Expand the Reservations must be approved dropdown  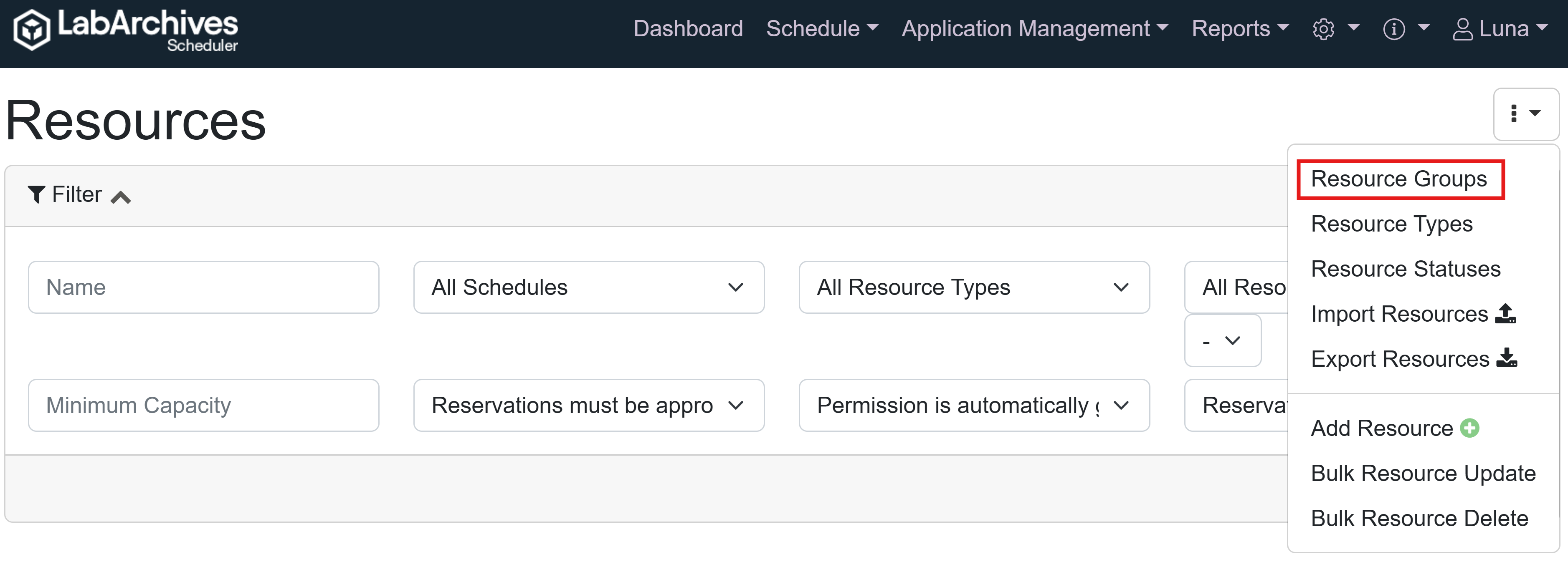[x=588, y=405]
